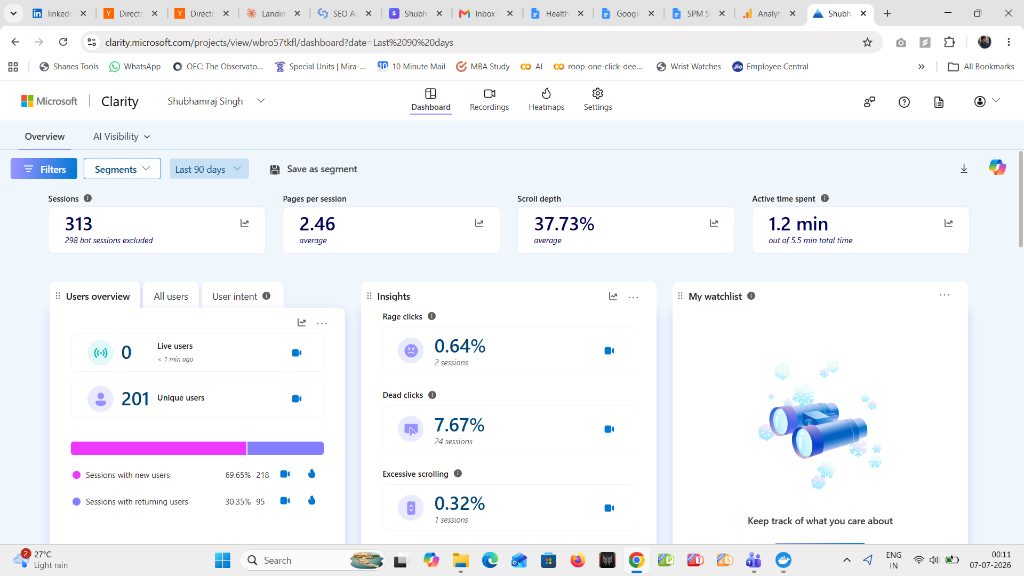Viewport: 1024px width, 576px height.
Task: Click Save as segment
Action: coord(313,169)
